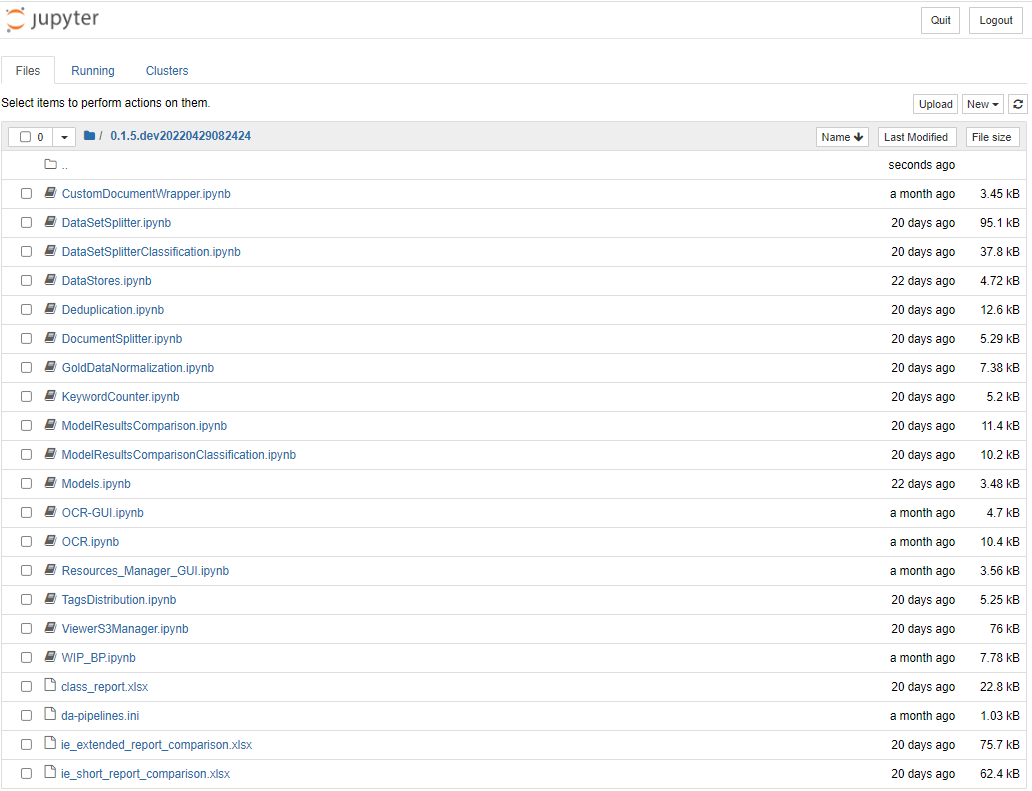Screen dimensions: 1032x791
Task: Switch to the Clusters tab
Action: [167, 70]
